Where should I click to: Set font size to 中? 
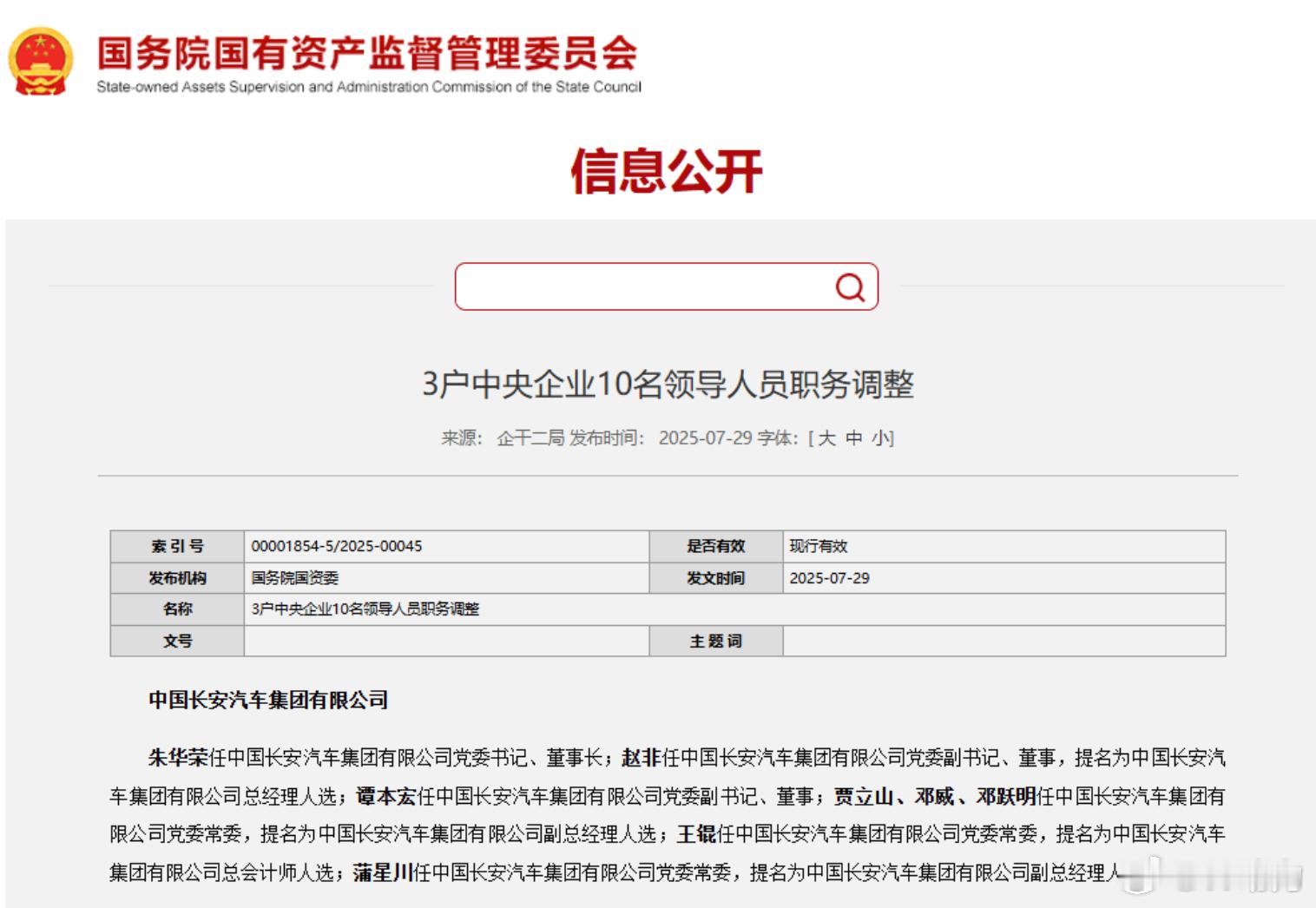coord(854,438)
